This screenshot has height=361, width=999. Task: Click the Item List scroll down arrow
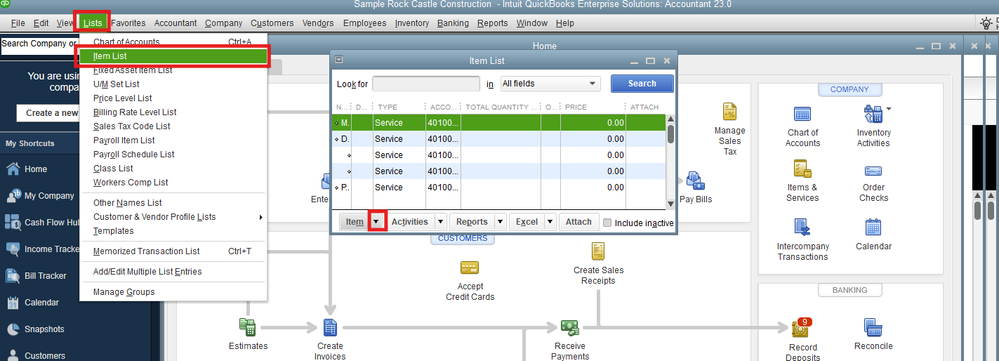(x=670, y=204)
